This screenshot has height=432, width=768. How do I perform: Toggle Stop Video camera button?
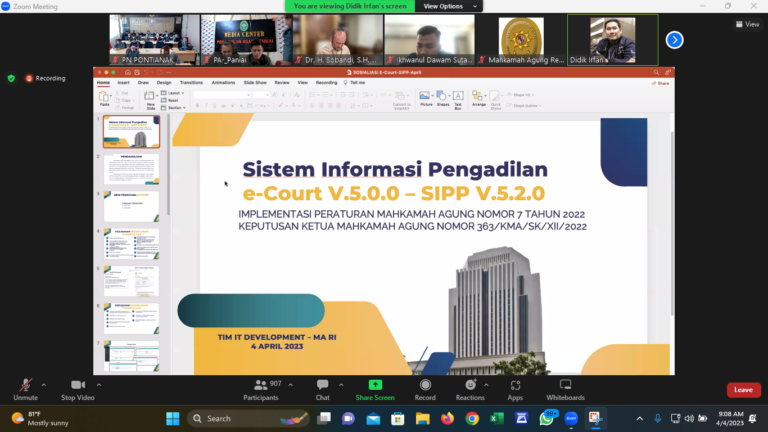coord(78,387)
